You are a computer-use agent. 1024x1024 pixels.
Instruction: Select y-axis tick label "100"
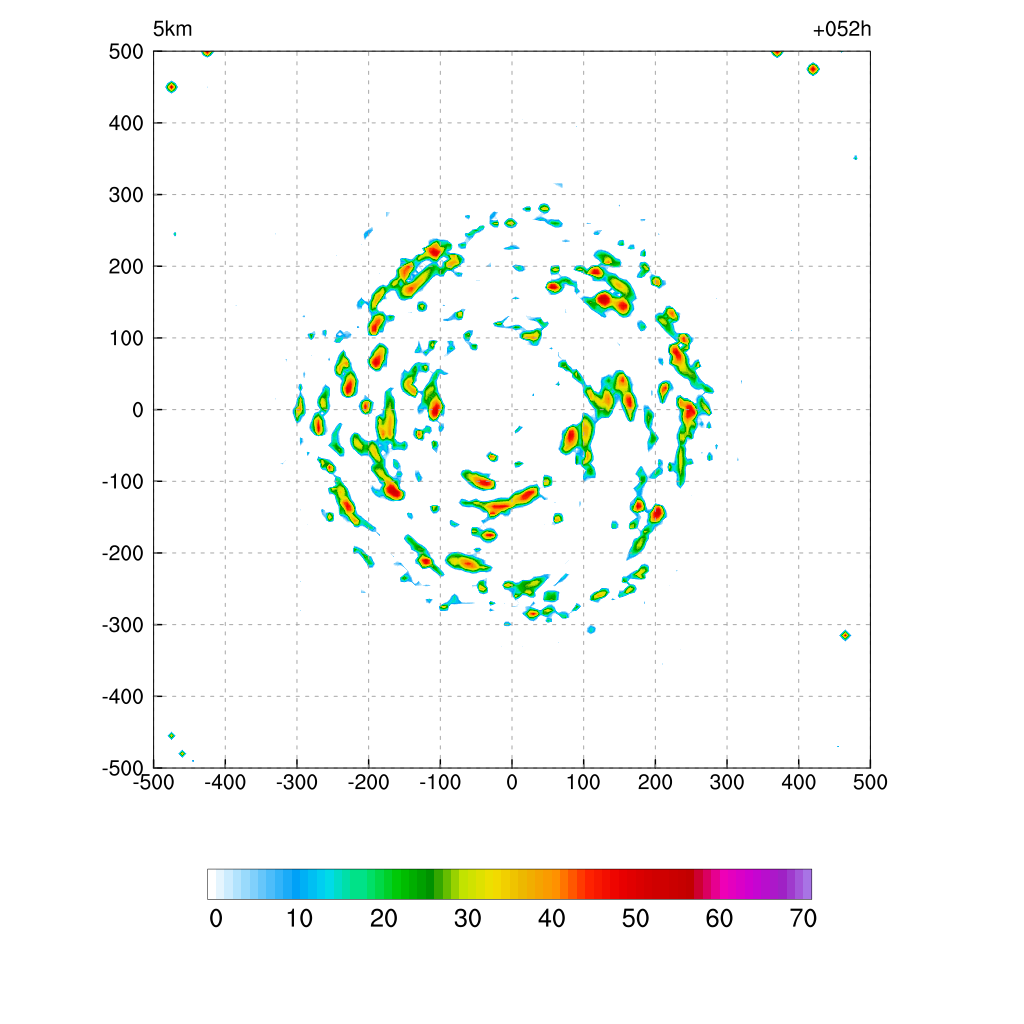coord(126,338)
